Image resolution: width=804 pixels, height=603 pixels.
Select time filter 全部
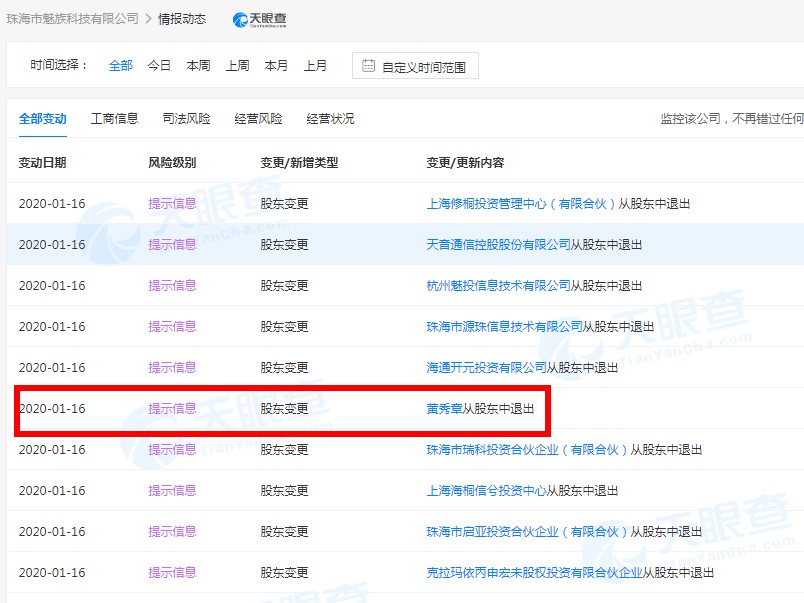[x=120, y=66]
